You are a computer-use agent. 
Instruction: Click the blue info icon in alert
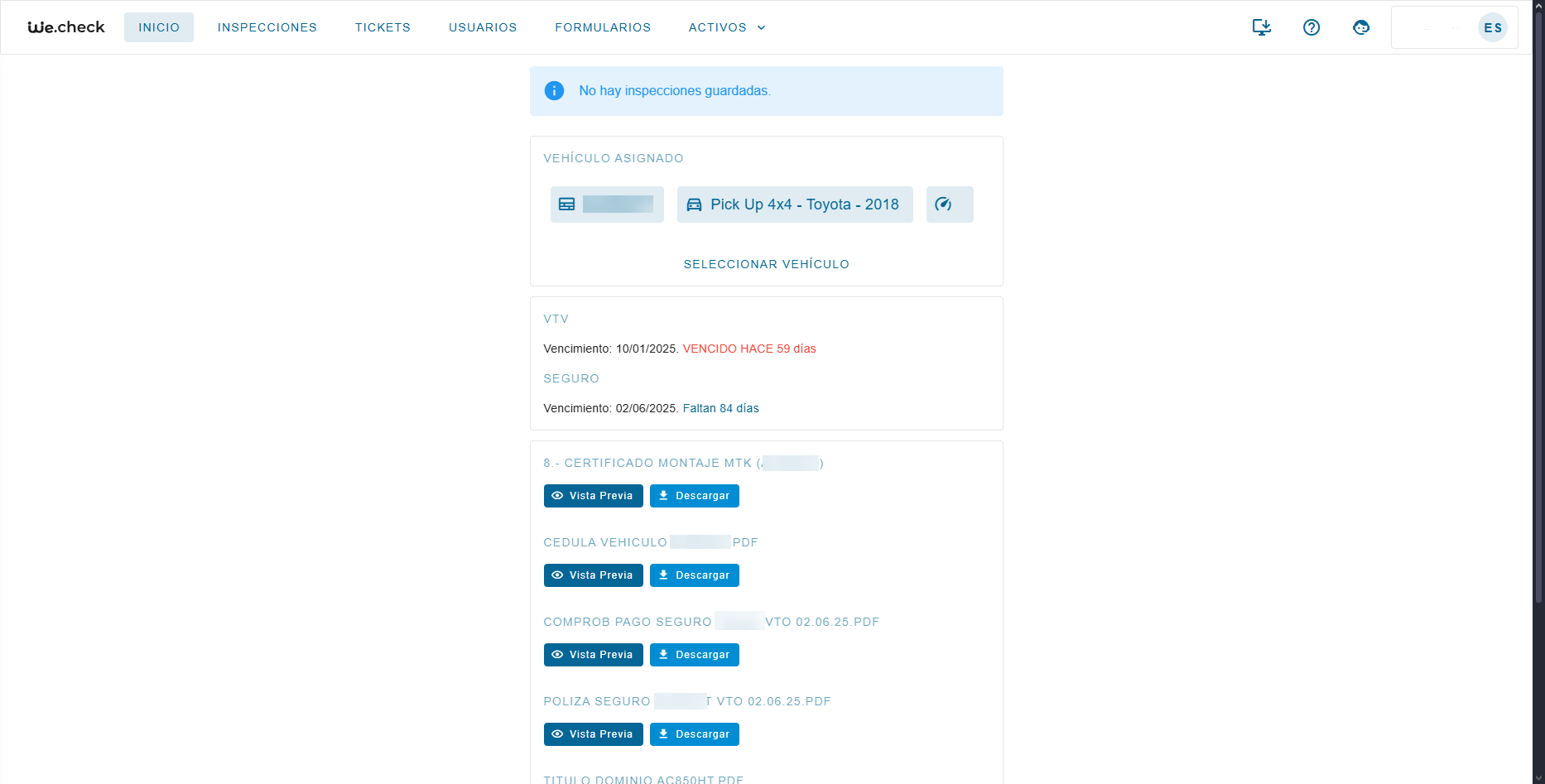(x=554, y=91)
